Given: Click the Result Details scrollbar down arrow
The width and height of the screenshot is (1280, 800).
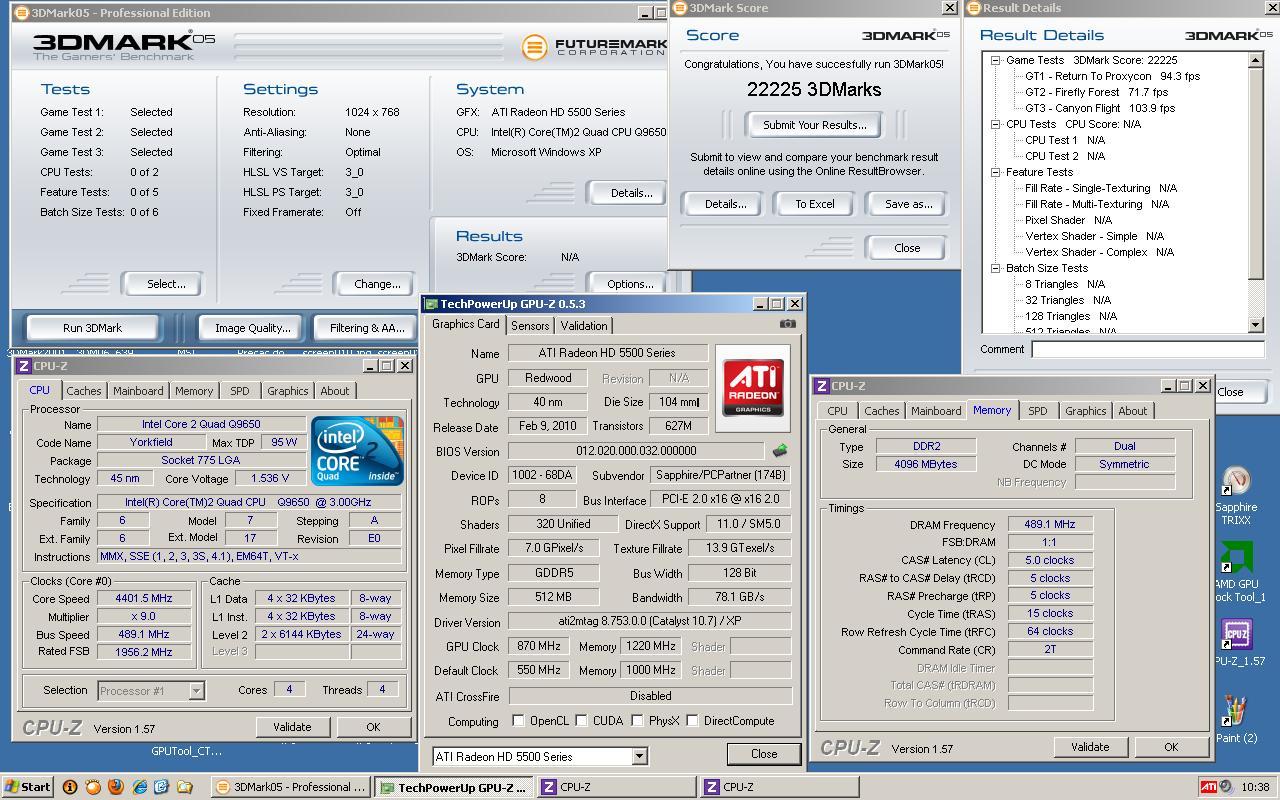Looking at the screenshot, I should [1256, 324].
